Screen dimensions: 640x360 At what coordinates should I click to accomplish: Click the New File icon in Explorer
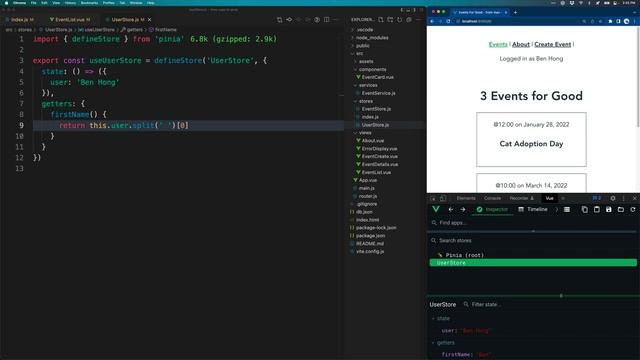click(x=381, y=20)
